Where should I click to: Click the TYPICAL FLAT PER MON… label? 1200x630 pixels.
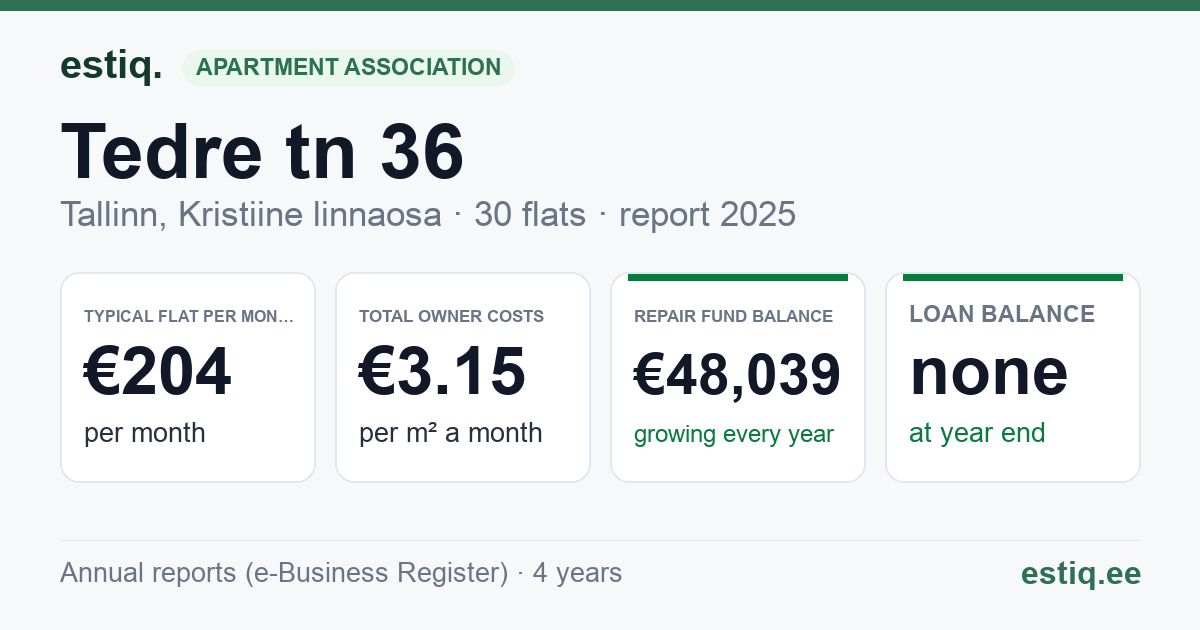click(x=189, y=316)
